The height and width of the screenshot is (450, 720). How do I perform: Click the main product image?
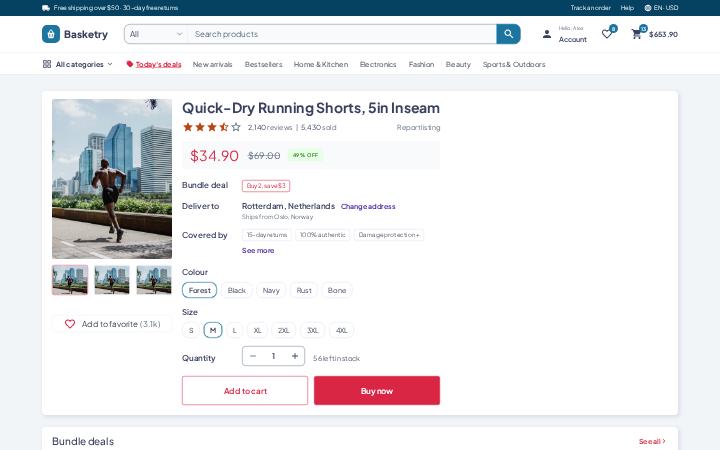112,179
